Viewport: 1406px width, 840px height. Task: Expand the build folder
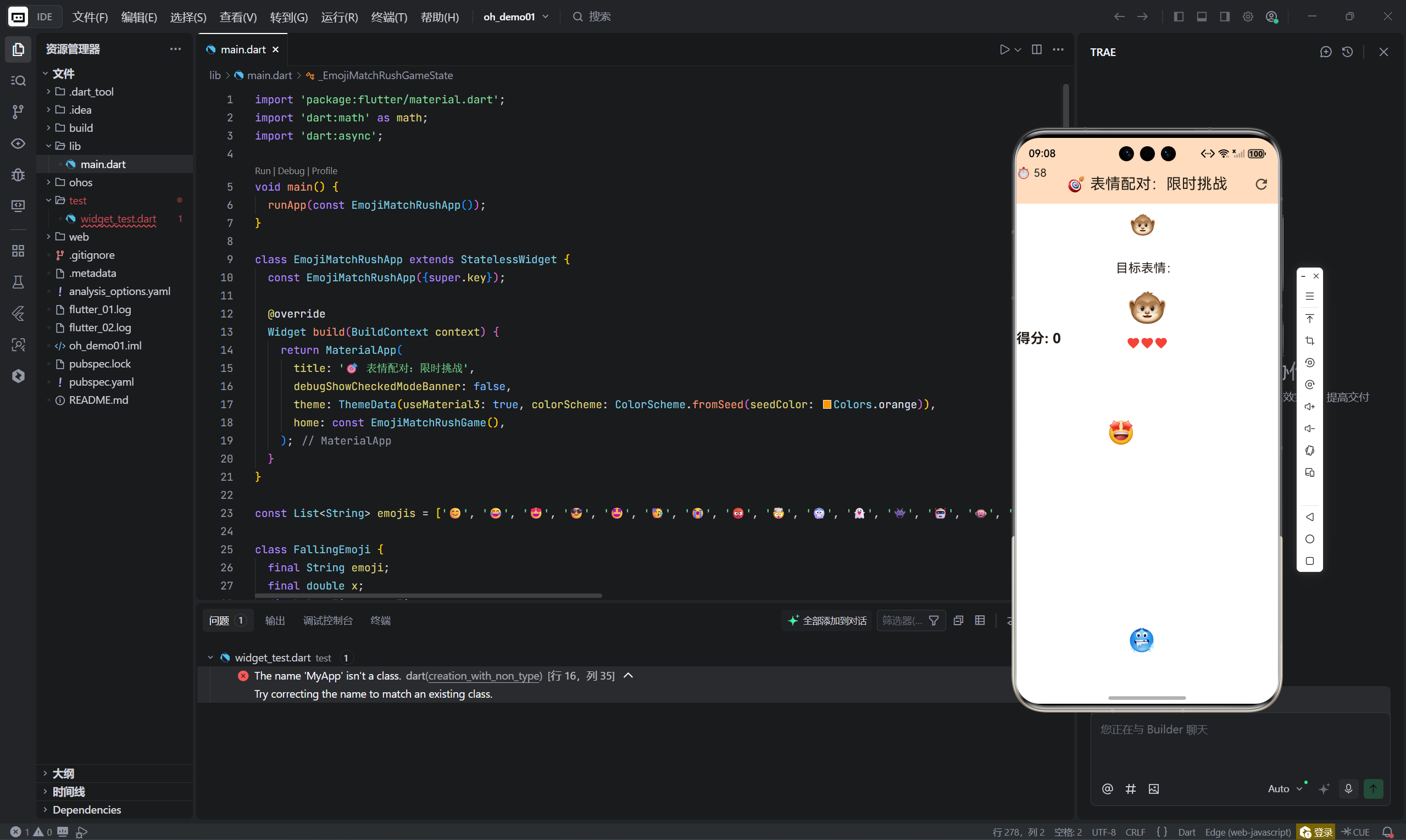(81, 128)
